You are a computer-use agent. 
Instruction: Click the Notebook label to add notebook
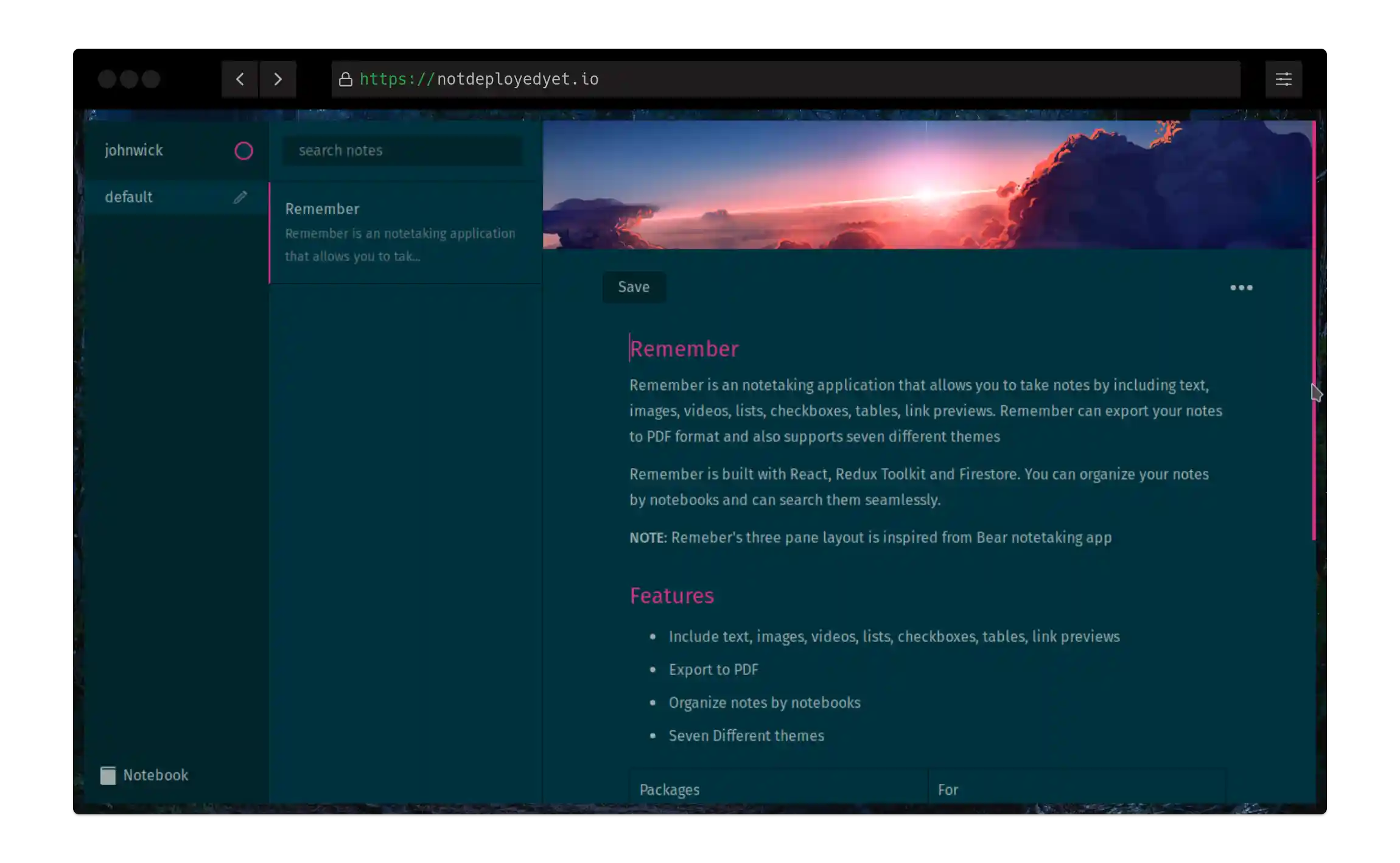156,775
